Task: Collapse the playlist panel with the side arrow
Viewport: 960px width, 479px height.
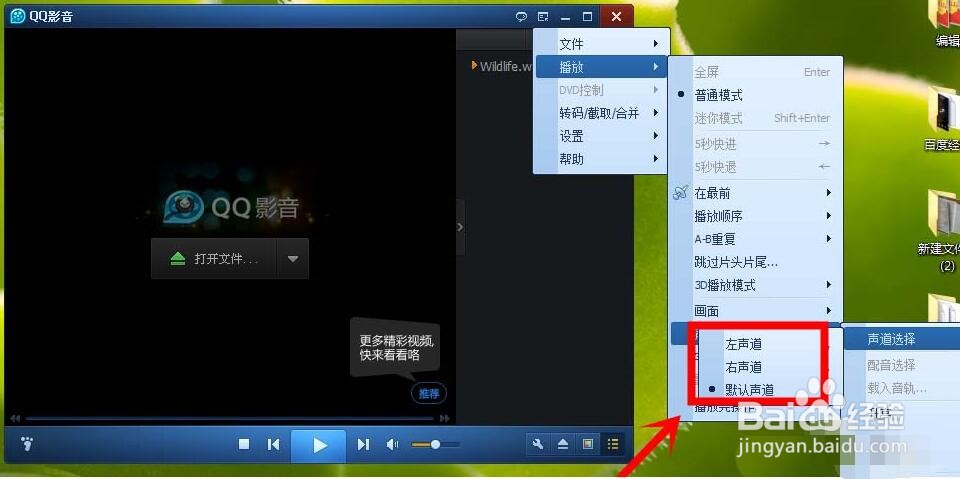Action: click(x=460, y=227)
